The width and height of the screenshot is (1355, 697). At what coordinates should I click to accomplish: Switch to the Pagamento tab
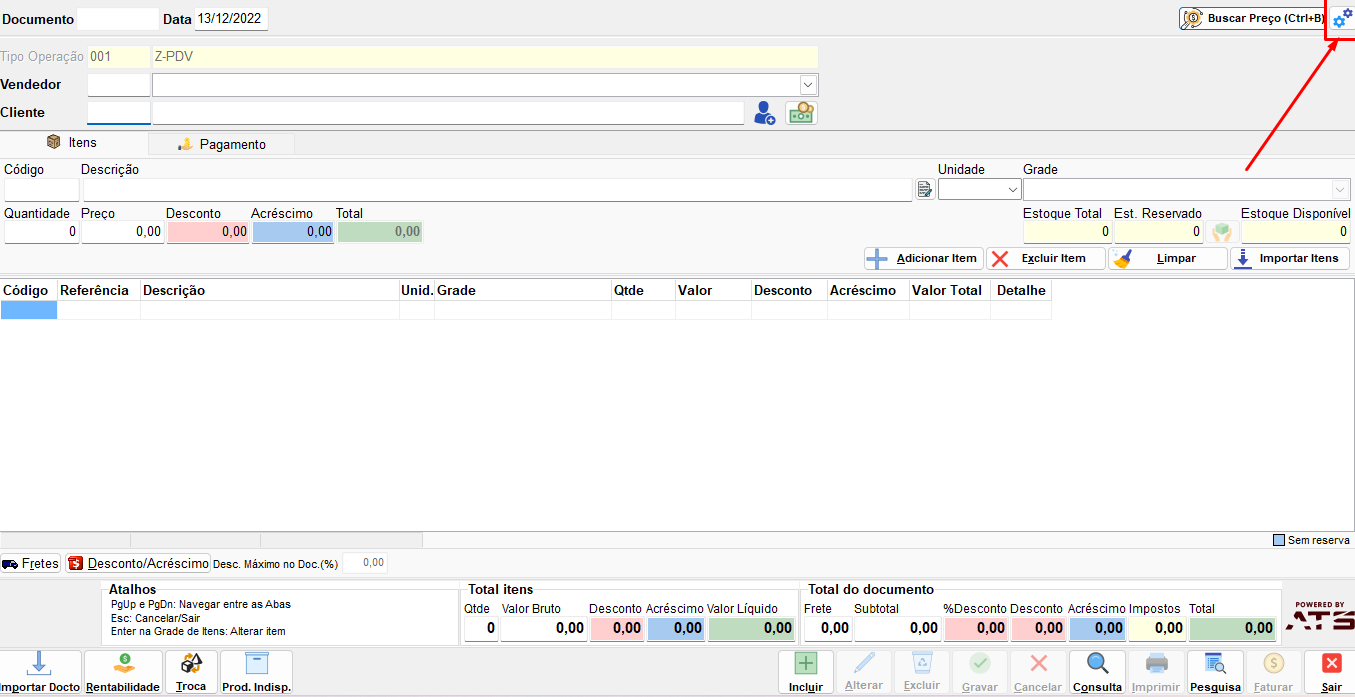pos(222,144)
